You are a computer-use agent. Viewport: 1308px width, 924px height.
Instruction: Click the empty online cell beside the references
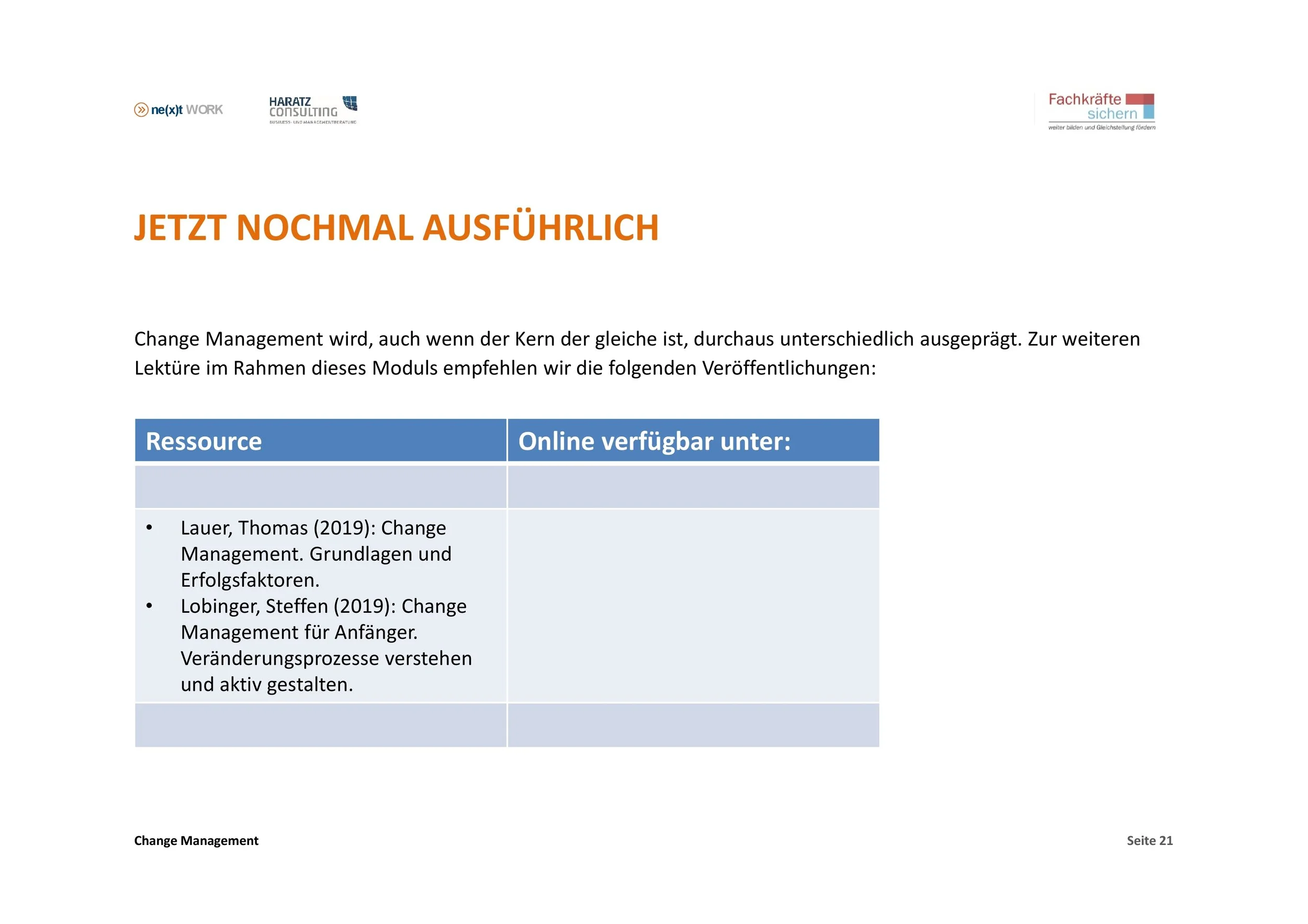coord(693,606)
